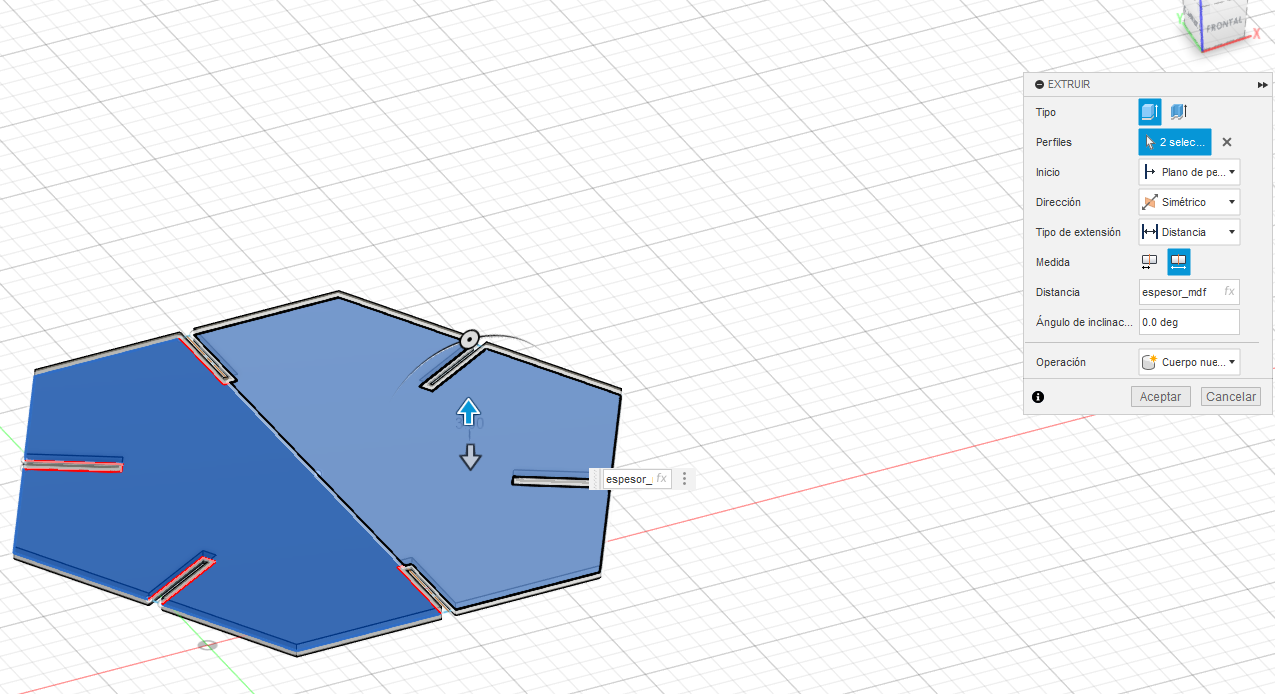Viewport: 1275px width, 694px height.
Task: Open the Tipo de extensión dropdown
Action: click(x=1189, y=232)
